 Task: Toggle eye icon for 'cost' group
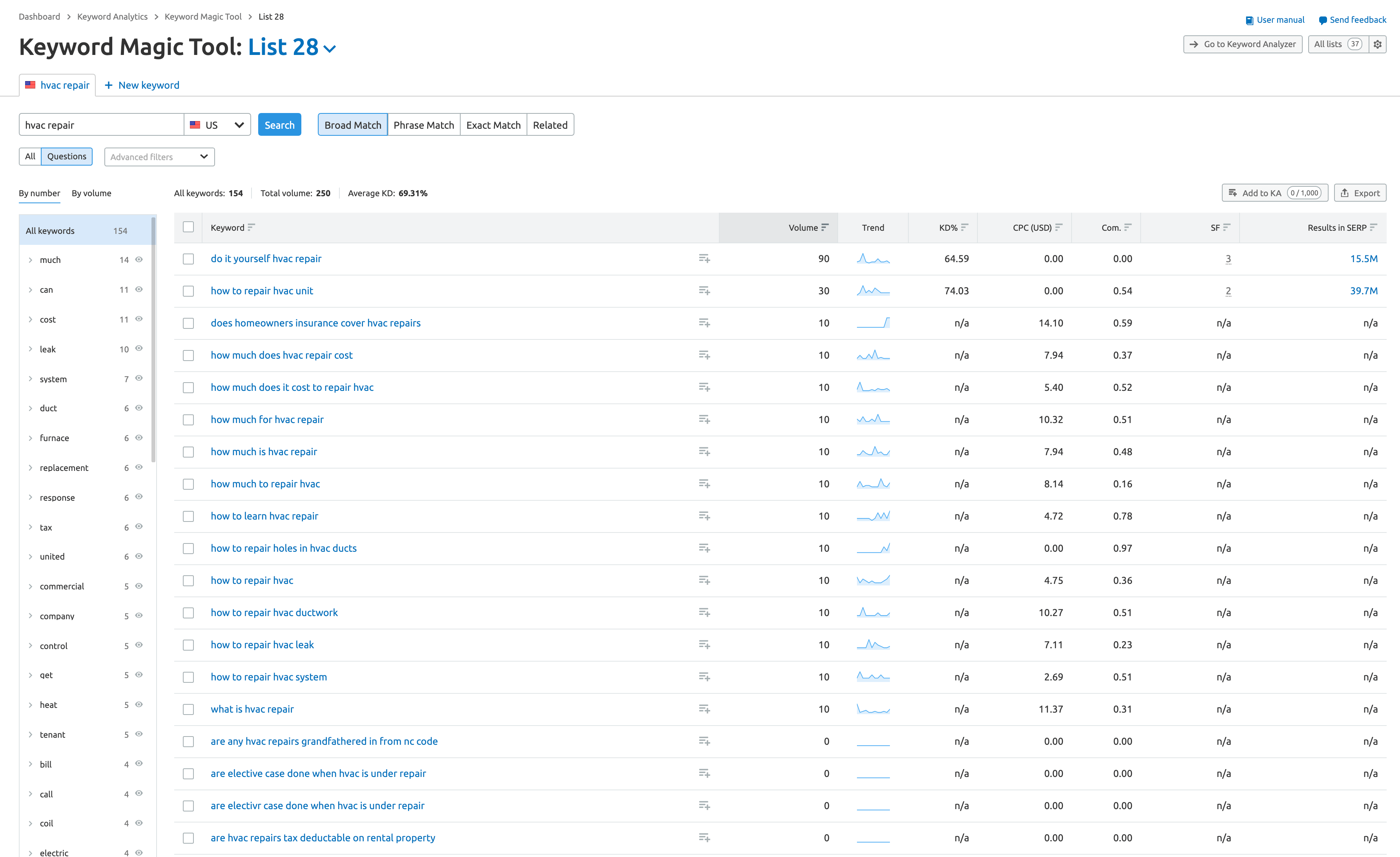pos(139,319)
